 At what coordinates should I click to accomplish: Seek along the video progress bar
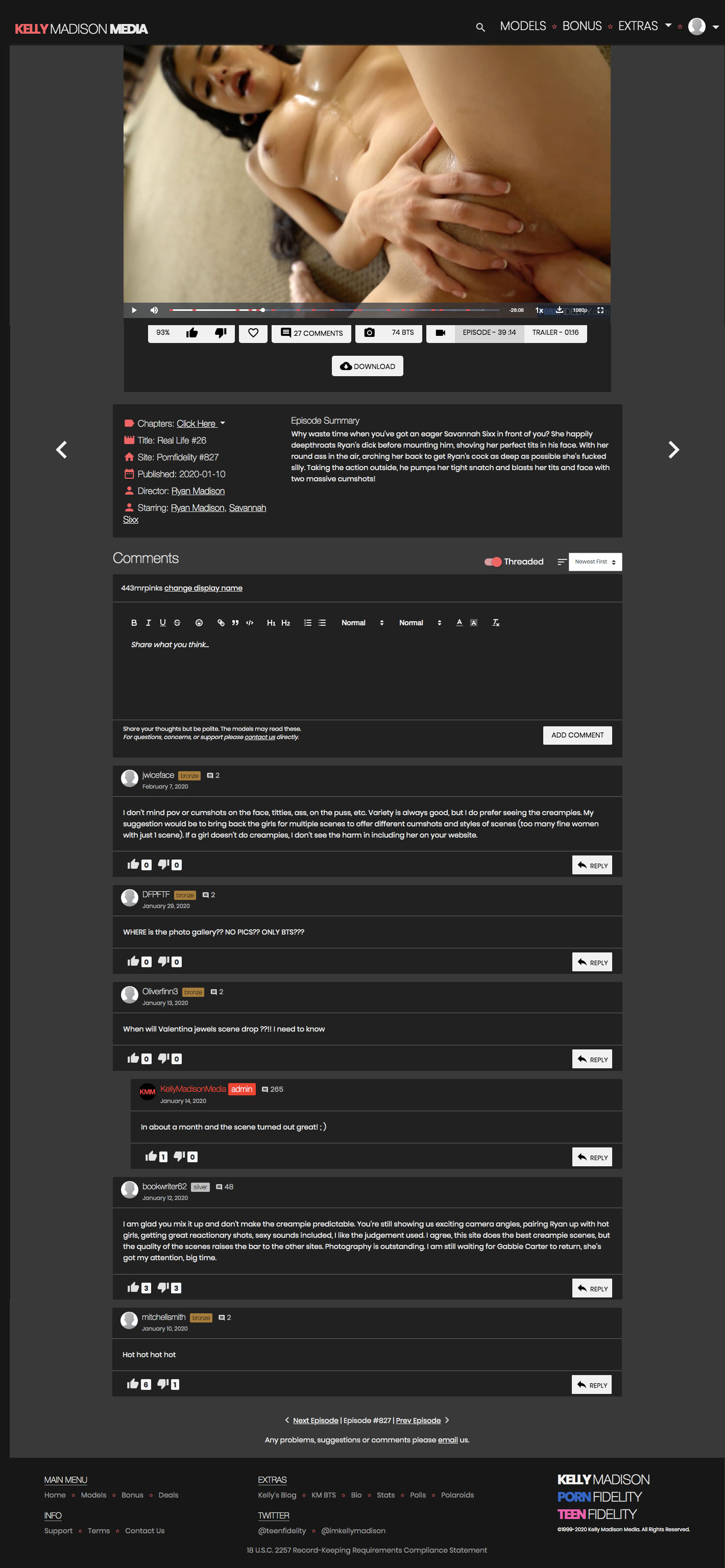click(334, 310)
